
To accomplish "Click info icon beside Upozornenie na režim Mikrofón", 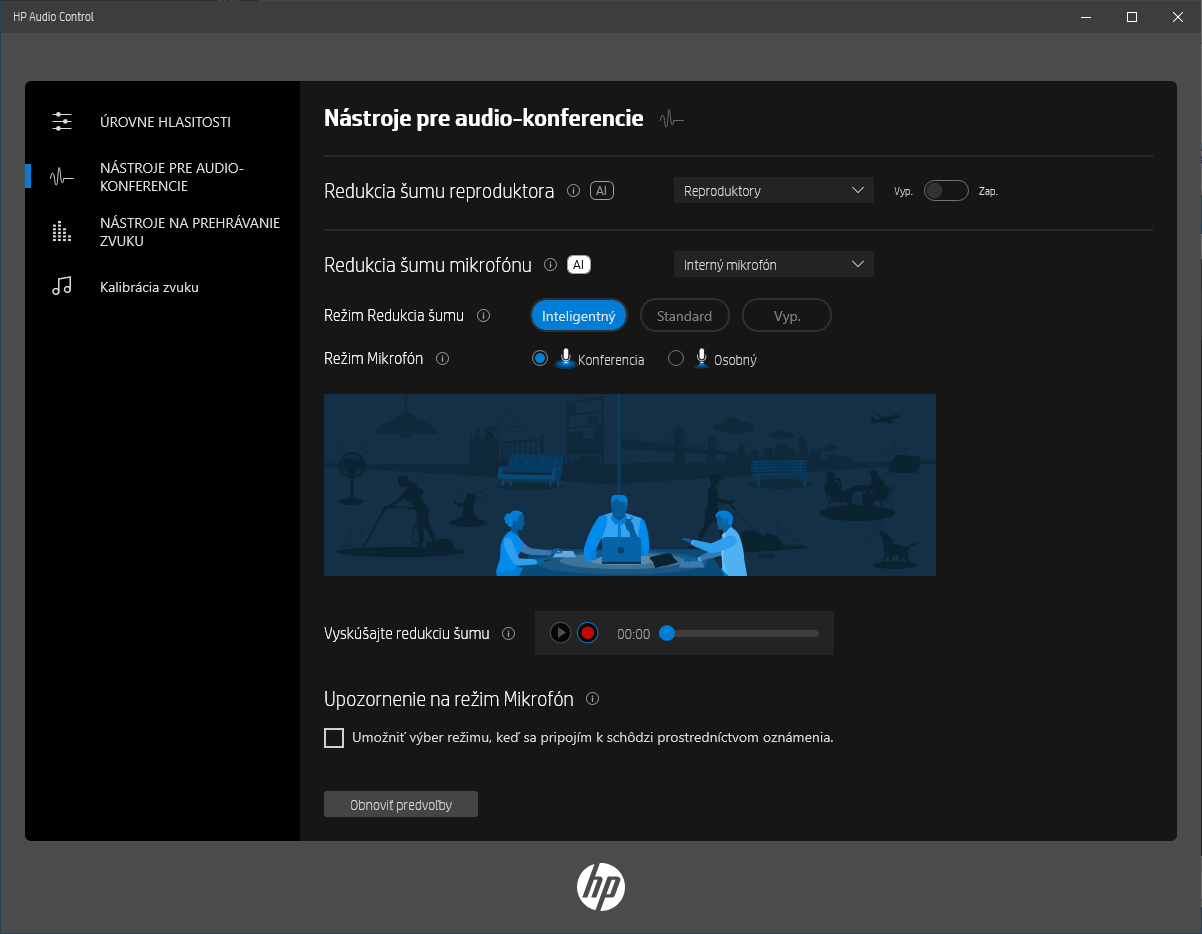I will click(592, 699).
